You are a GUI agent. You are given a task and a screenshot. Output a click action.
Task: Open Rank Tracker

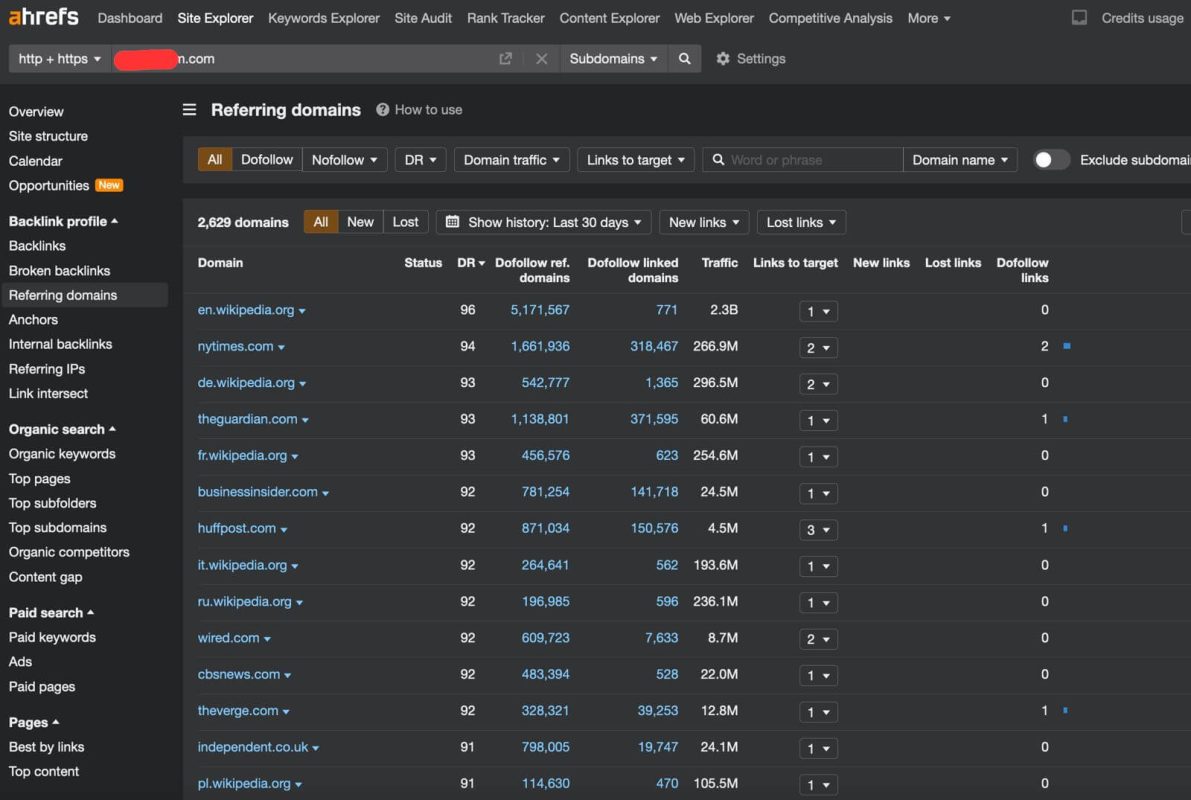click(x=506, y=17)
